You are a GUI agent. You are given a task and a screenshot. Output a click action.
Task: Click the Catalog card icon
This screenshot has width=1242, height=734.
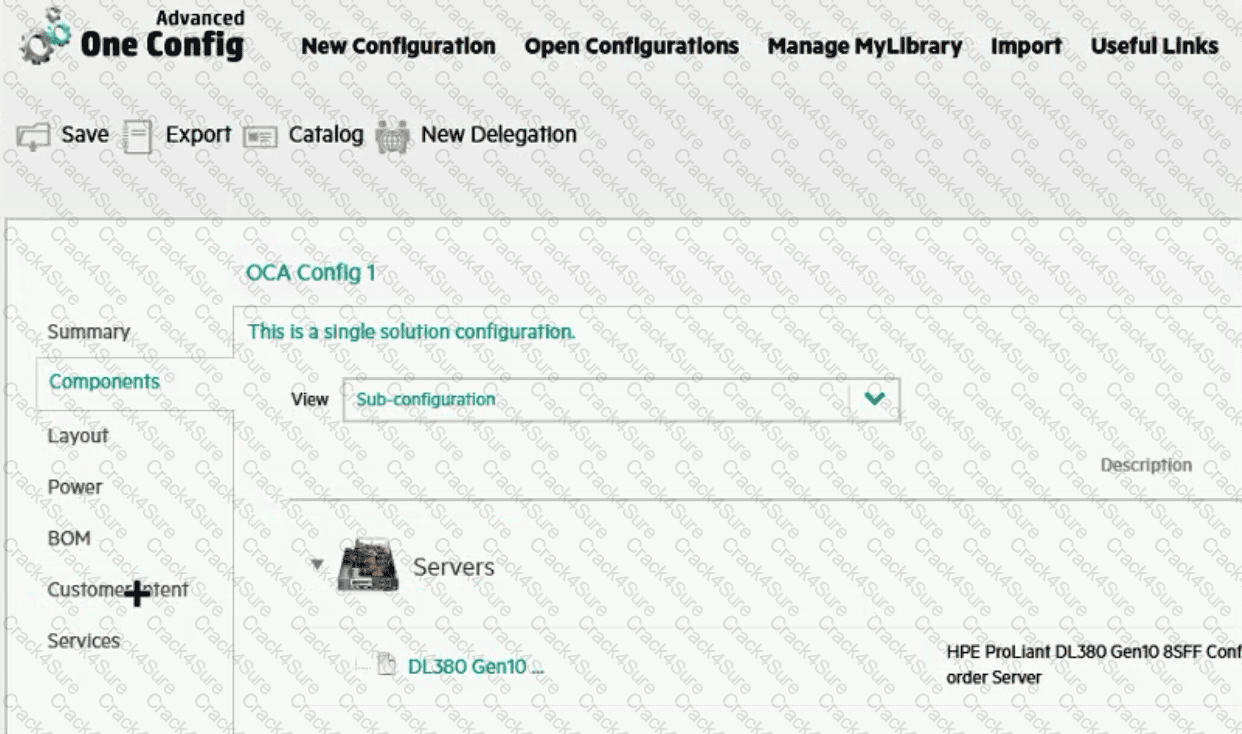260,137
